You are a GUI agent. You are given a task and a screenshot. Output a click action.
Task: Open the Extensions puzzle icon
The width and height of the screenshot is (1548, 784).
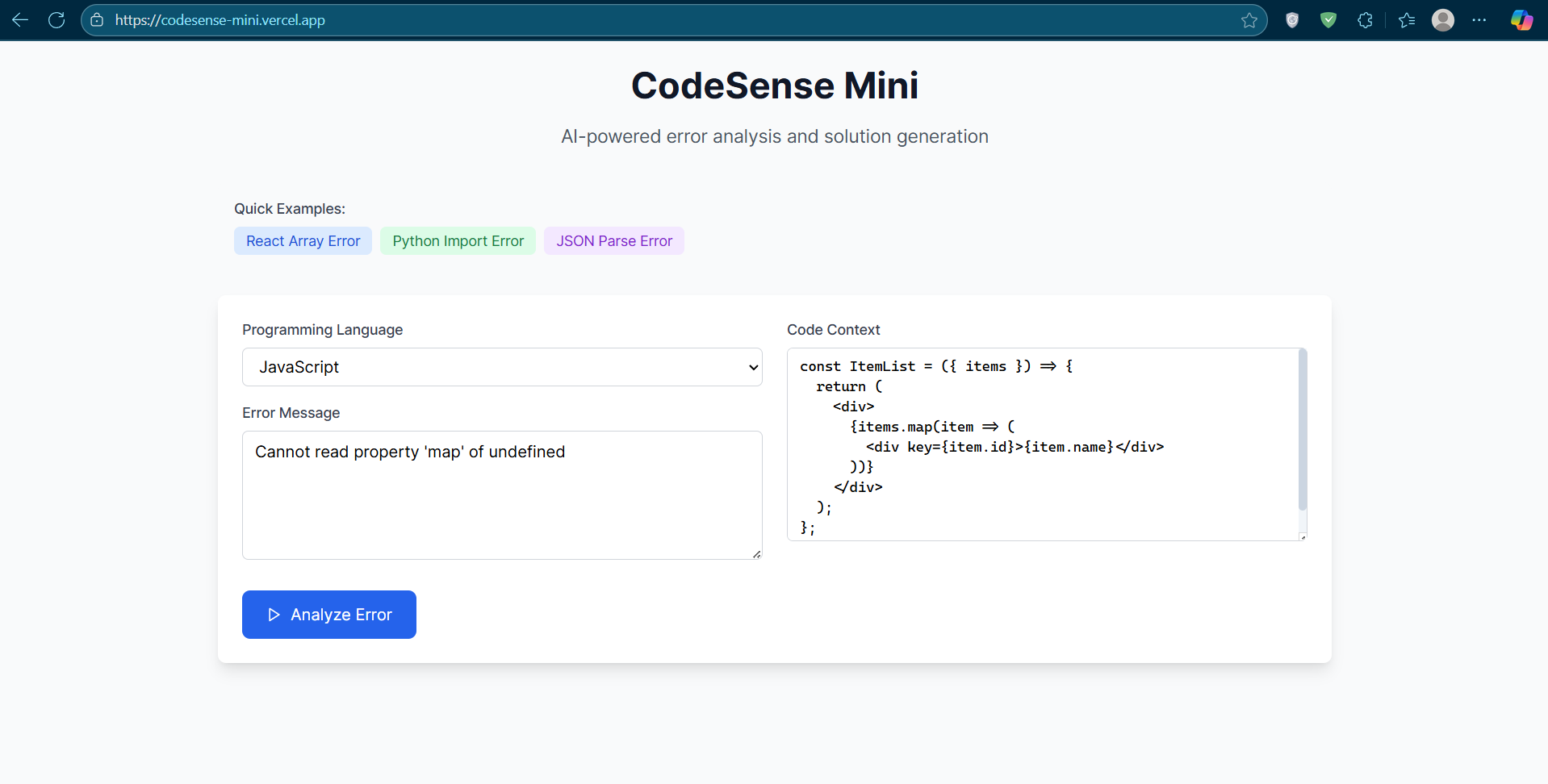click(1366, 20)
